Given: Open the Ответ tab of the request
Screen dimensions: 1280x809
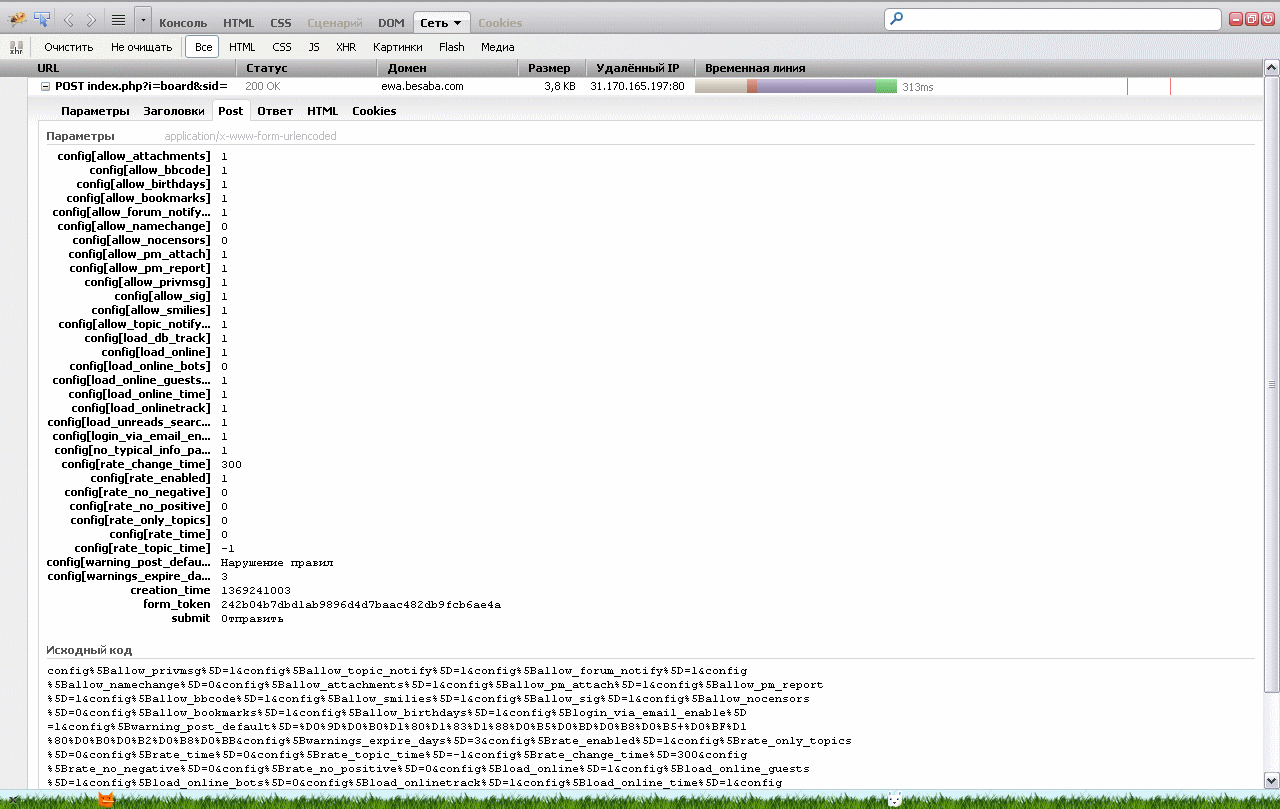Looking at the screenshot, I should pyautogui.click(x=275, y=111).
